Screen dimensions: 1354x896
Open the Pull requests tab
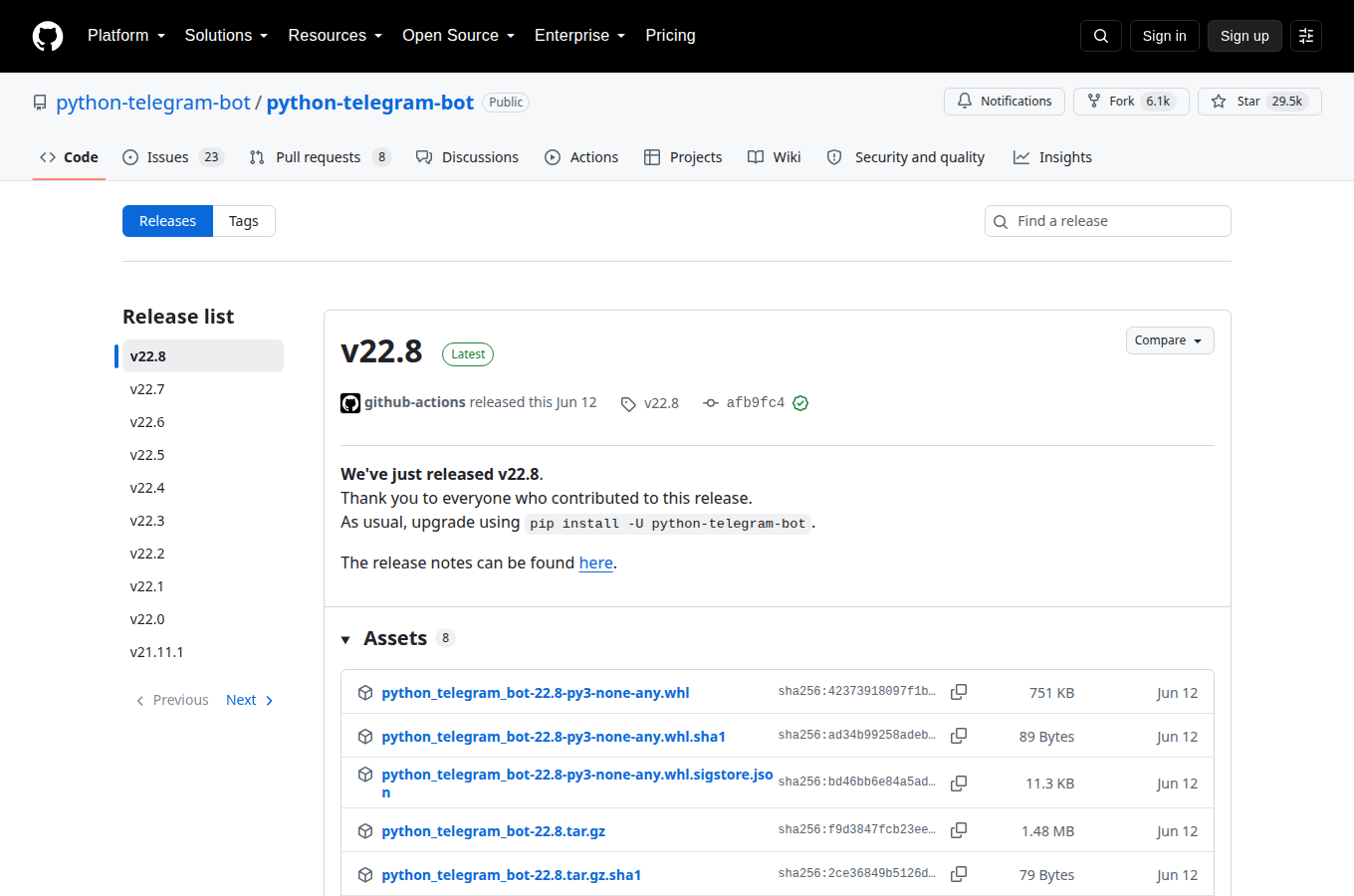click(320, 157)
